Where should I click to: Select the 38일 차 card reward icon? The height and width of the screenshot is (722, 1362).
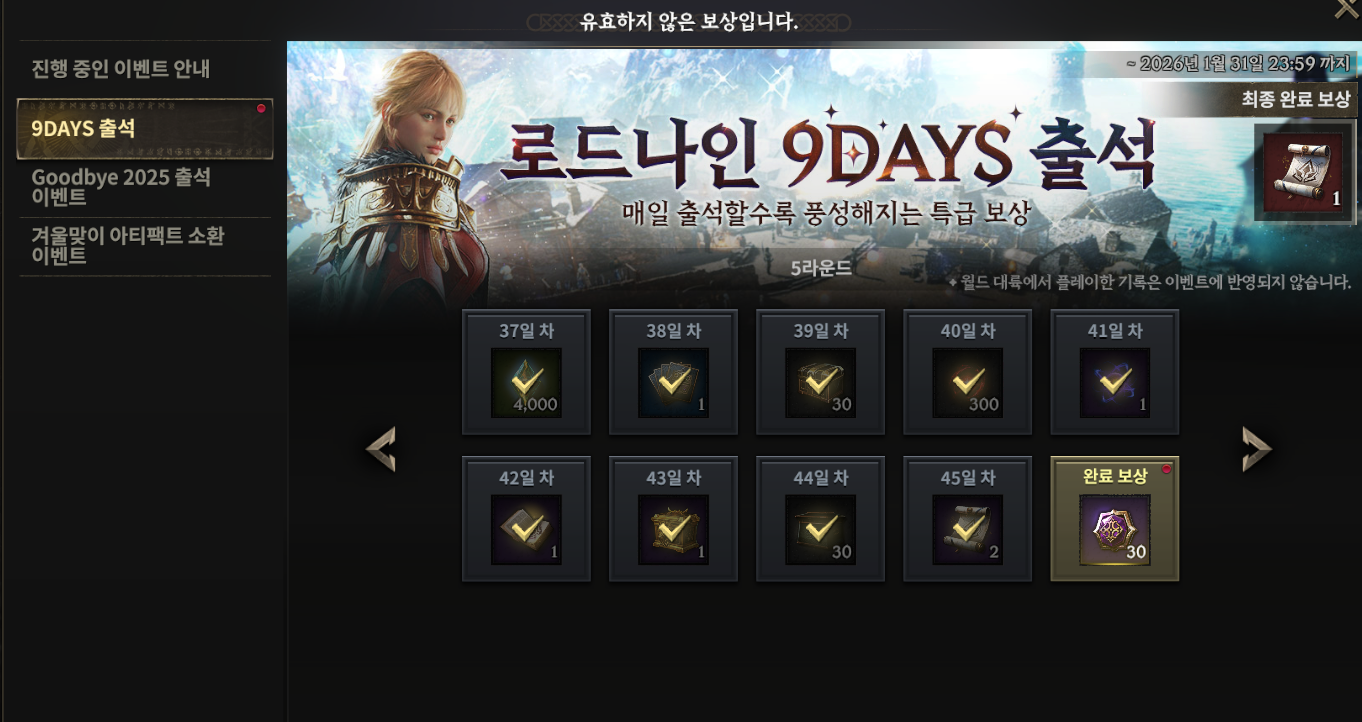point(673,383)
